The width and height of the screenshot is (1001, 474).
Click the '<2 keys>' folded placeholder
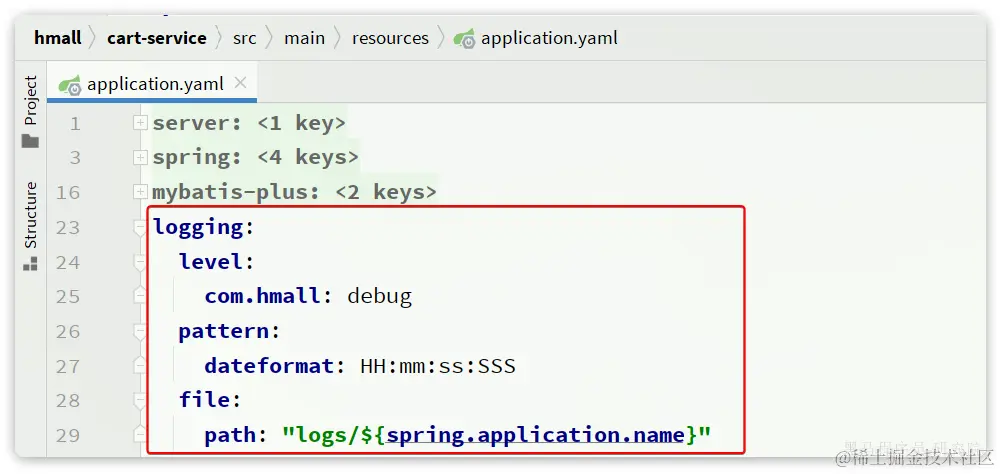pos(386,192)
